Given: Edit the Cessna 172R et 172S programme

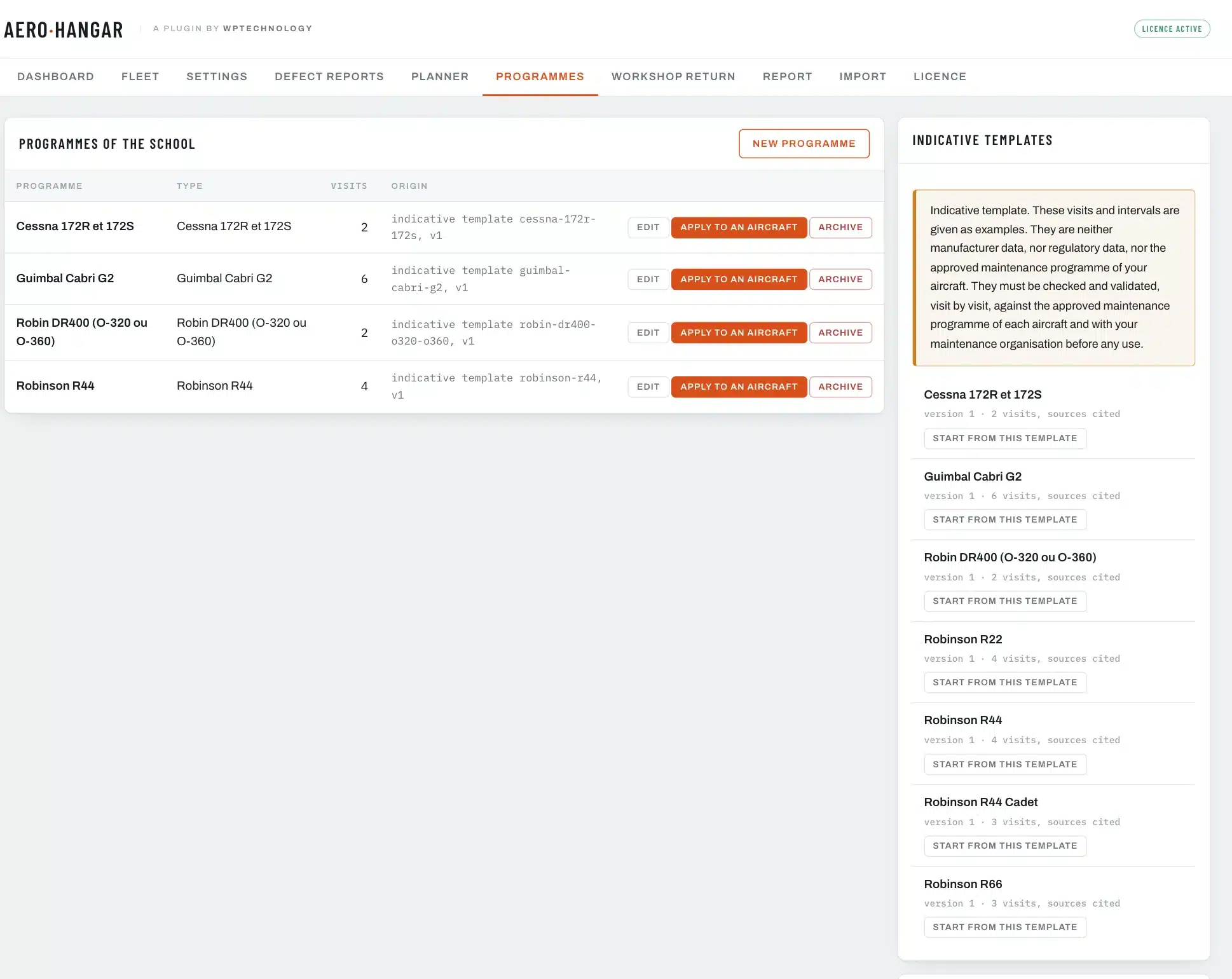Looking at the screenshot, I should (648, 227).
